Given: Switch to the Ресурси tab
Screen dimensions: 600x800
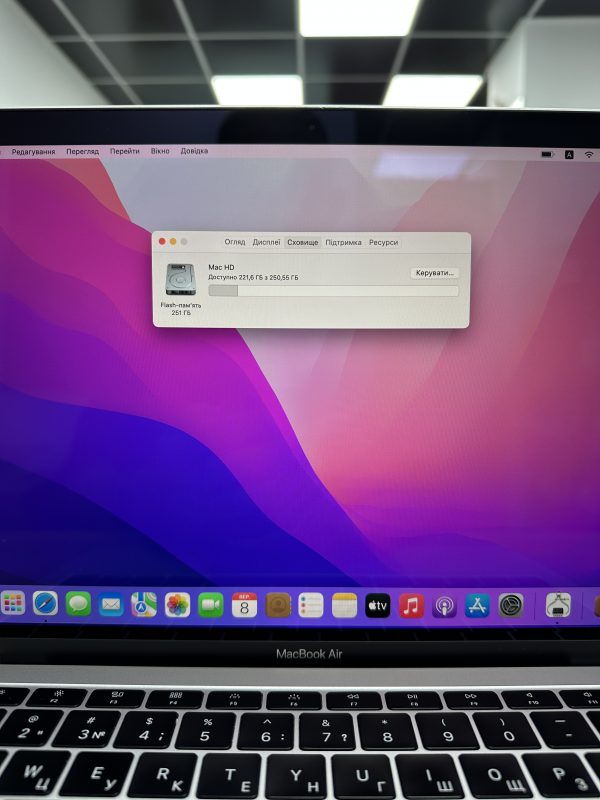Looking at the screenshot, I should click(383, 242).
